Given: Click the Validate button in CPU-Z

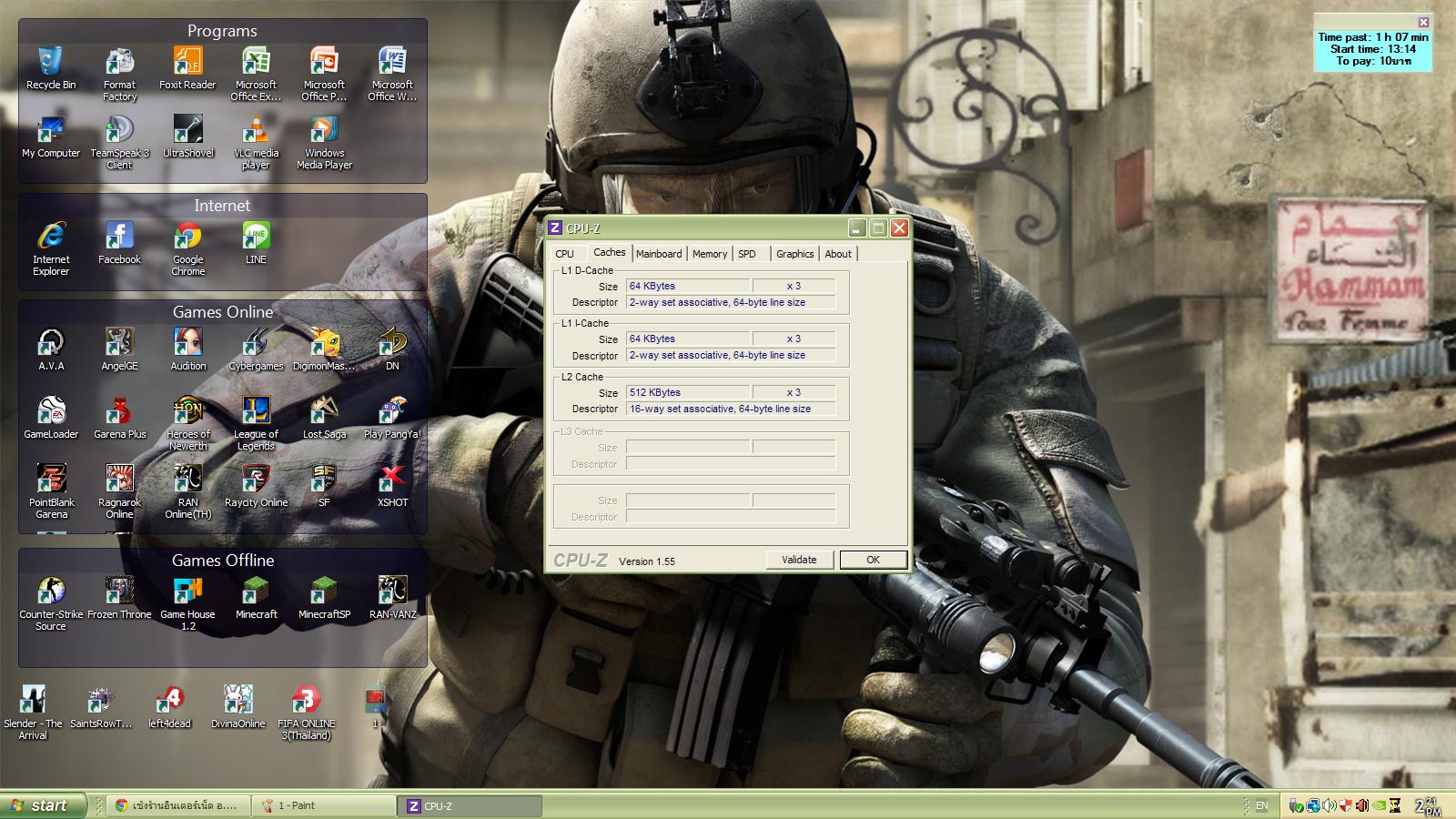Looking at the screenshot, I should pos(799,560).
